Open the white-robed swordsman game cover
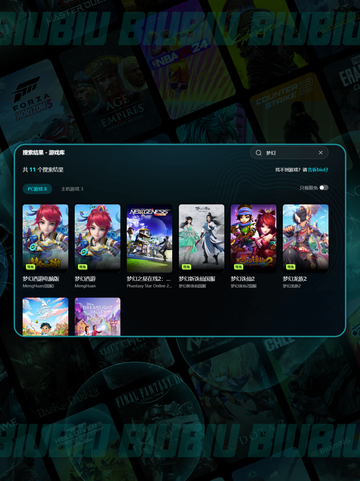 click(201, 238)
